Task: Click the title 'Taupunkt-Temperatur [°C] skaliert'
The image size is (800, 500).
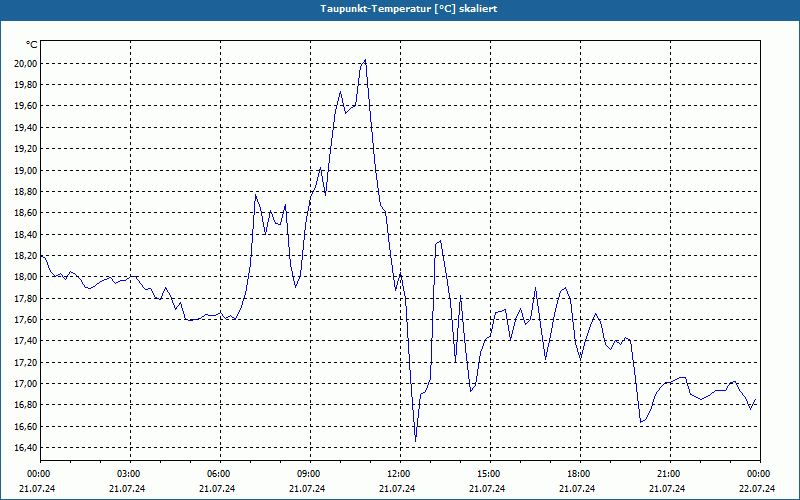Action: [x=409, y=9]
